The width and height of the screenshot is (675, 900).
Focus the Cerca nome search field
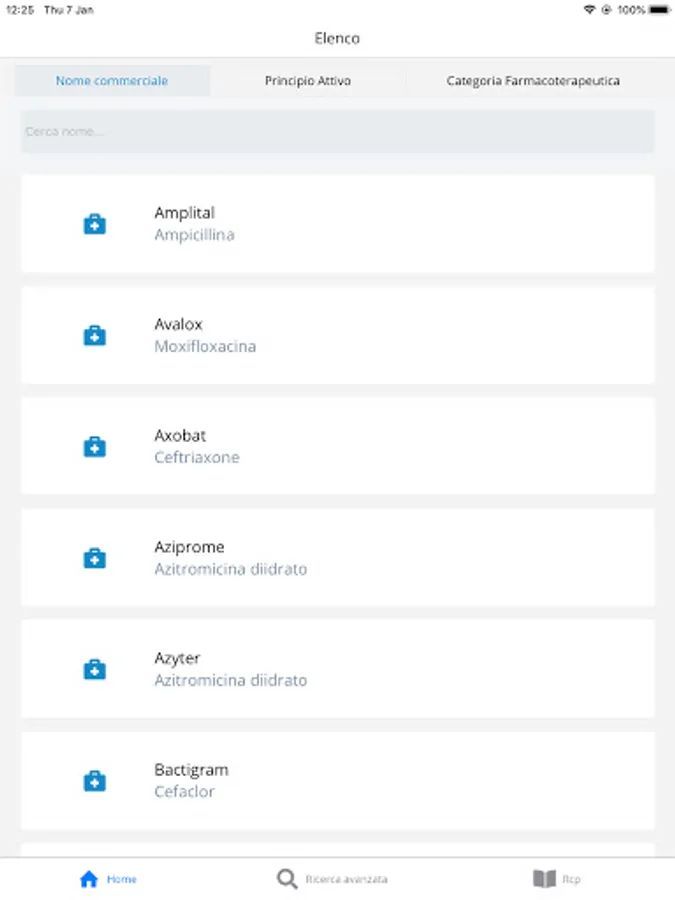tap(337, 131)
